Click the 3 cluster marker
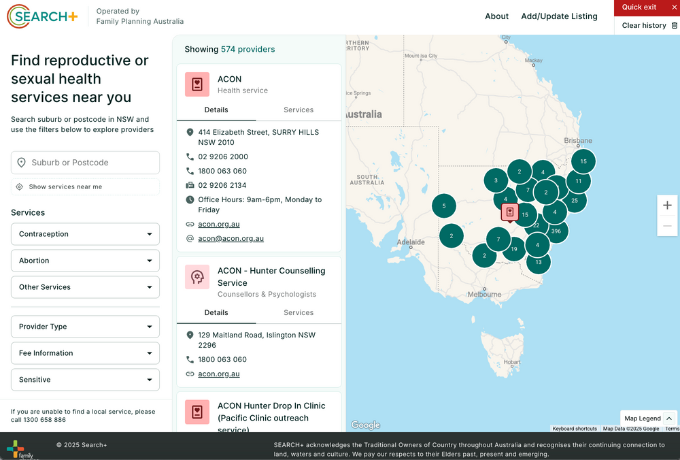This screenshot has width=680, height=460. coord(496,180)
